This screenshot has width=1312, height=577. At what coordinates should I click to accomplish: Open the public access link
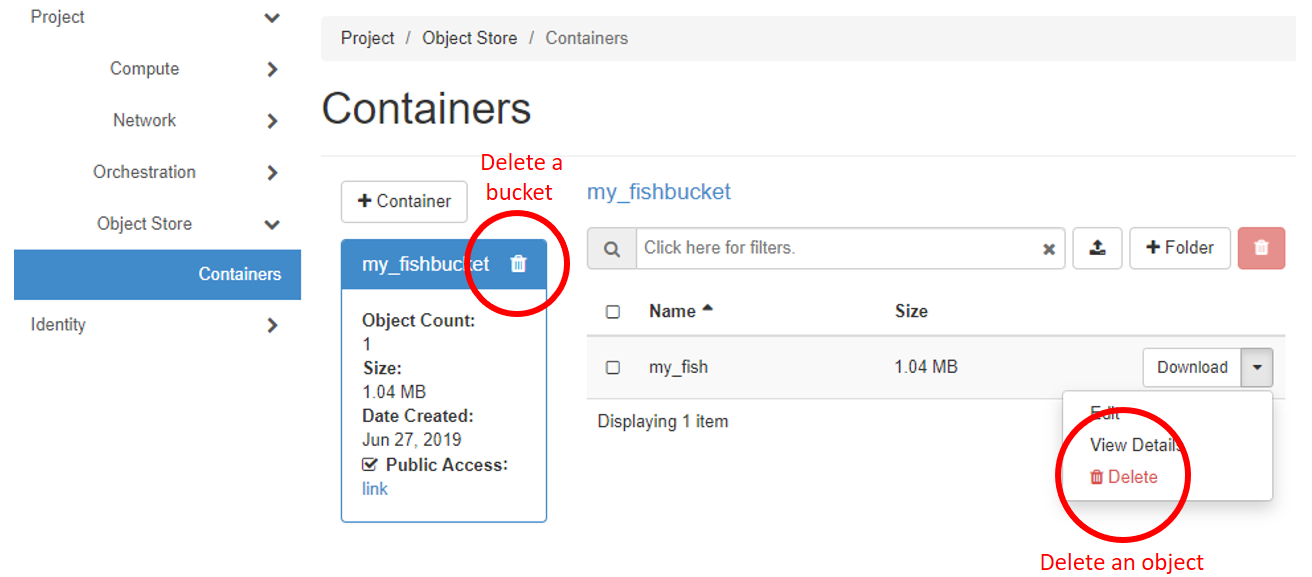tap(375, 489)
